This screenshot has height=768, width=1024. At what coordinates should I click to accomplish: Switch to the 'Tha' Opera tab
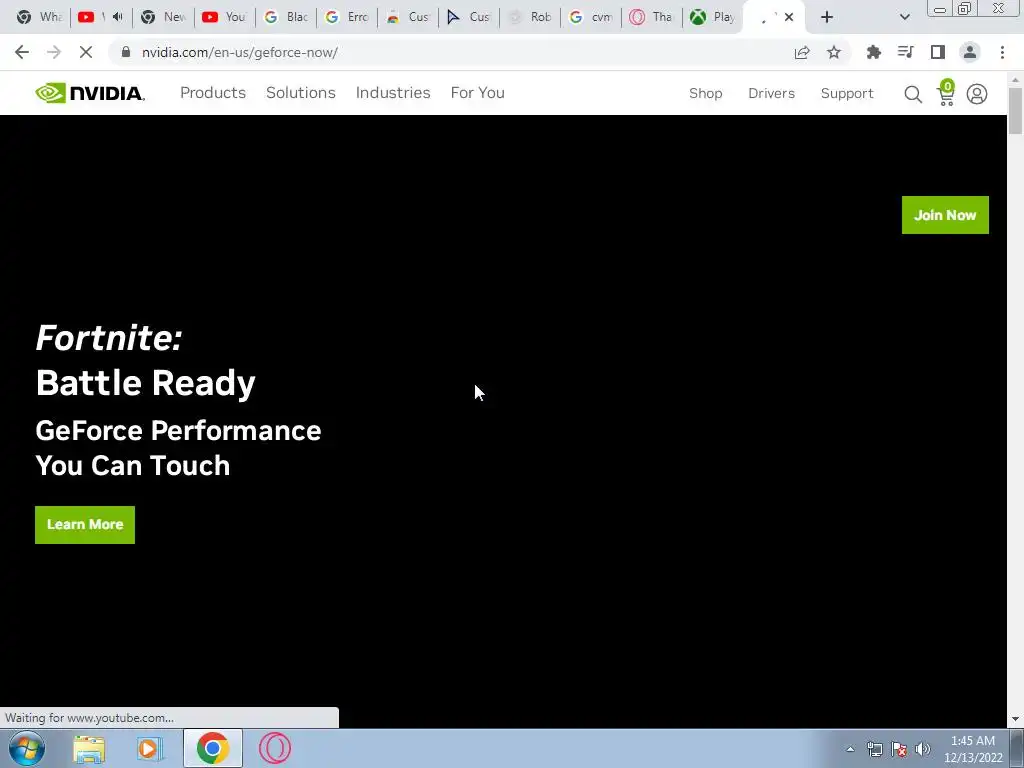(x=652, y=17)
